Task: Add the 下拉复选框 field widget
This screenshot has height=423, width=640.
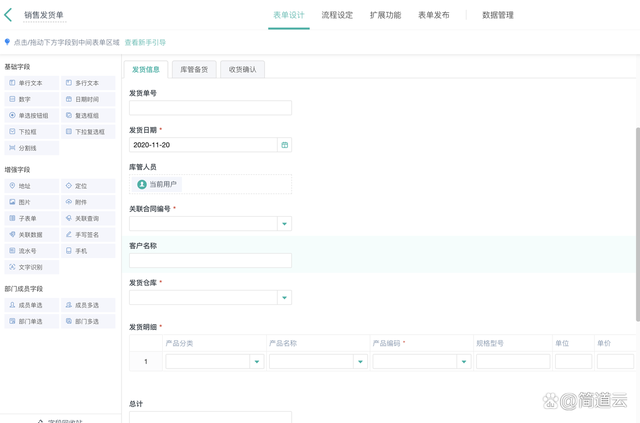Action: click(88, 131)
